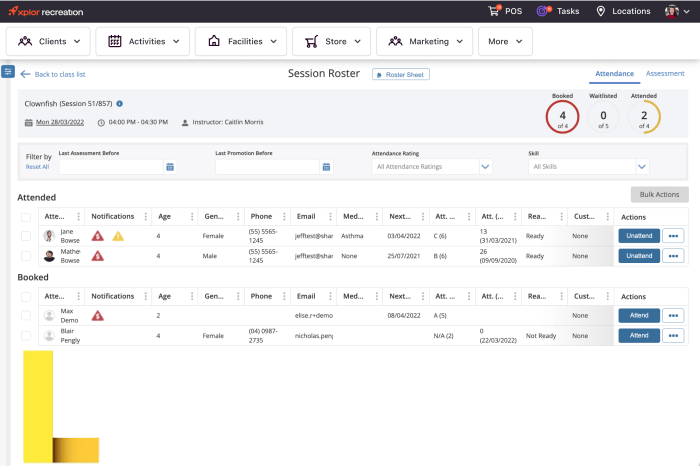
Task: Click Mathew Bowse red payment alert icon
Action: point(98,256)
